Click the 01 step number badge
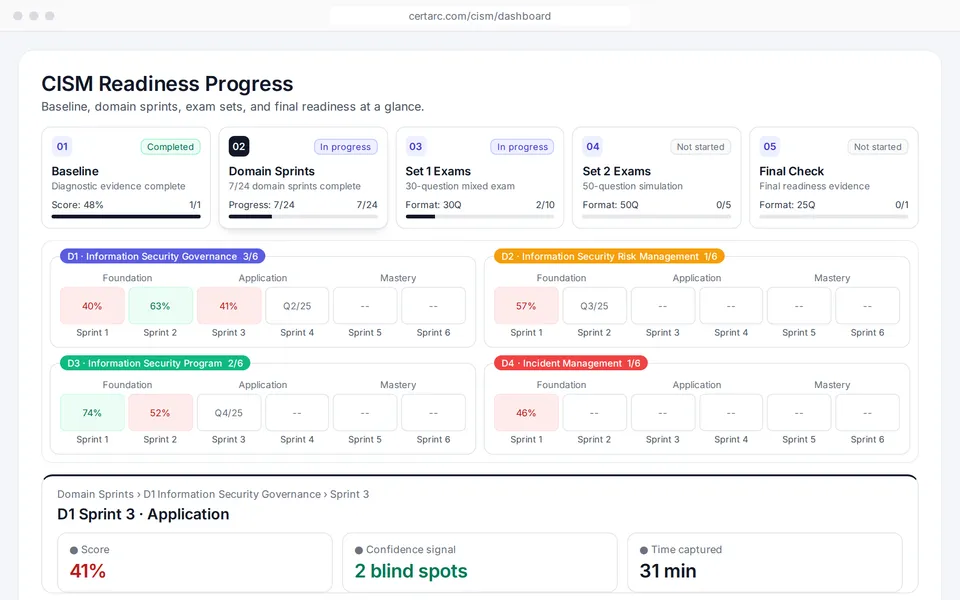960x600 pixels. click(62, 146)
